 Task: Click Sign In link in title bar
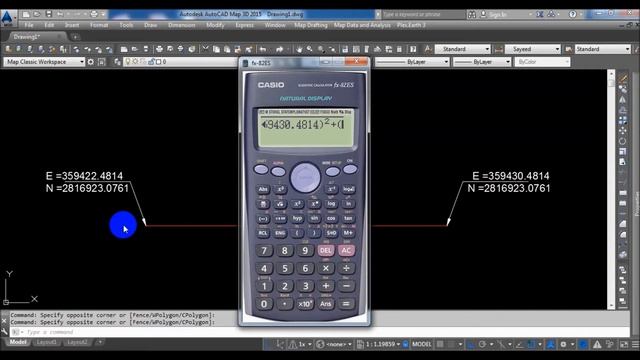point(498,14)
